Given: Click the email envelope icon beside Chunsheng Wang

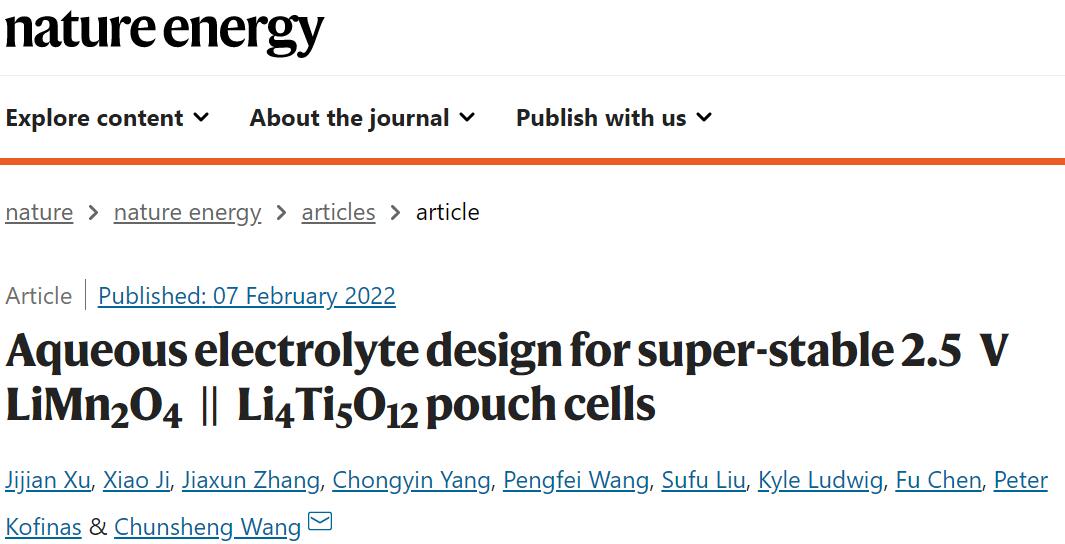Looking at the screenshot, I should 320,522.
